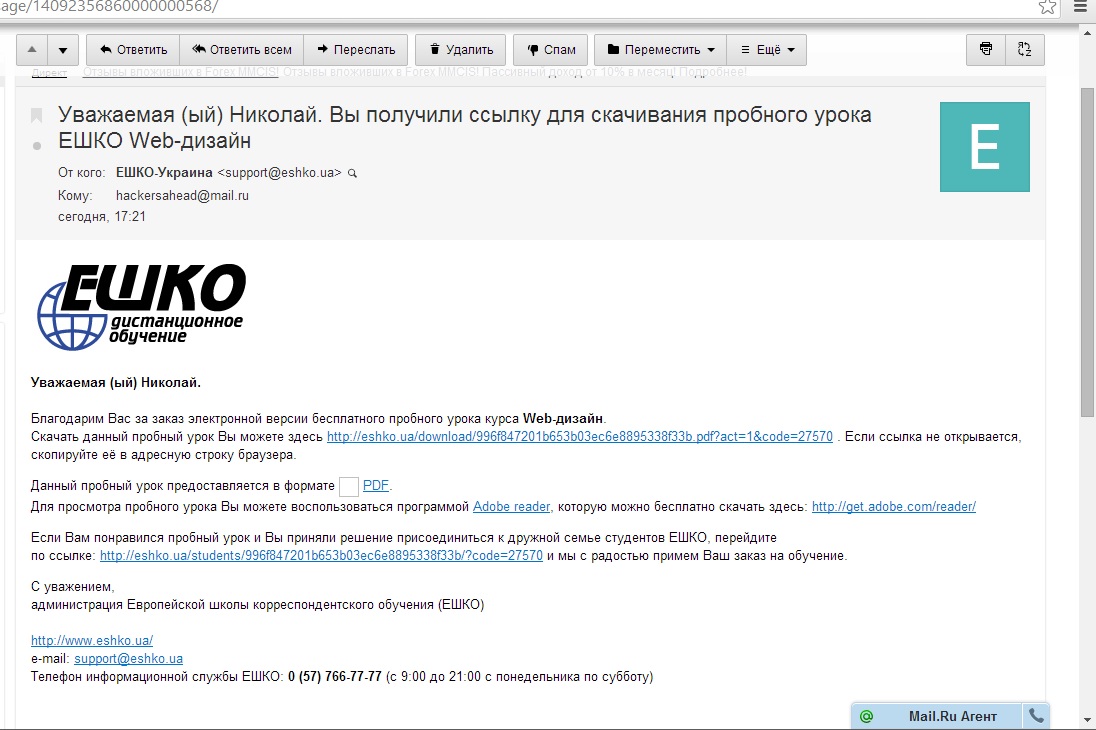Click scrollbar down arrow at bottom
The width and height of the screenshot is (1096, 730).
1087,720
